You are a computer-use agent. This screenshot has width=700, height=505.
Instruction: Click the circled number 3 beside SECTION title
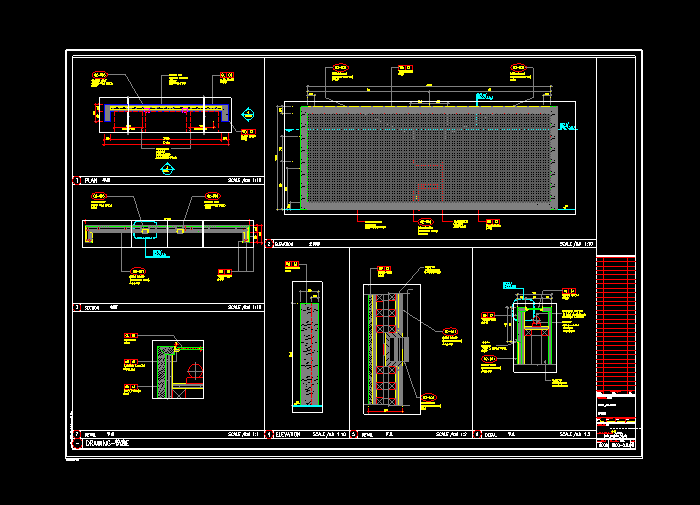[77, 307]
